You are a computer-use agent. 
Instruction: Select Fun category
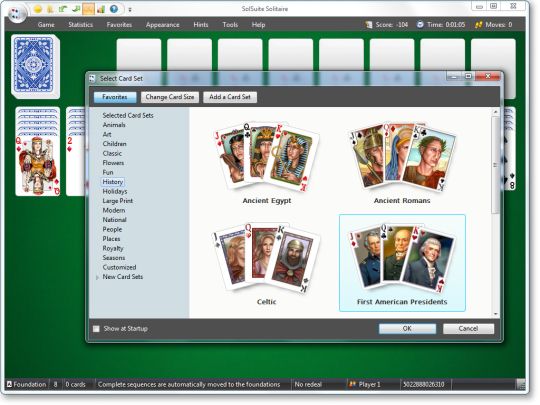click(x=108, y=172)
